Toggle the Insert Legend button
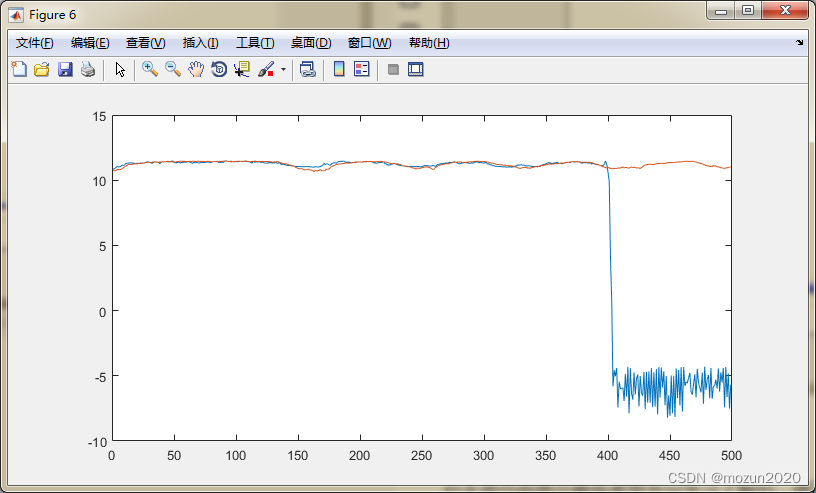Screen dimensions: 816x493 tap(362, 69)
